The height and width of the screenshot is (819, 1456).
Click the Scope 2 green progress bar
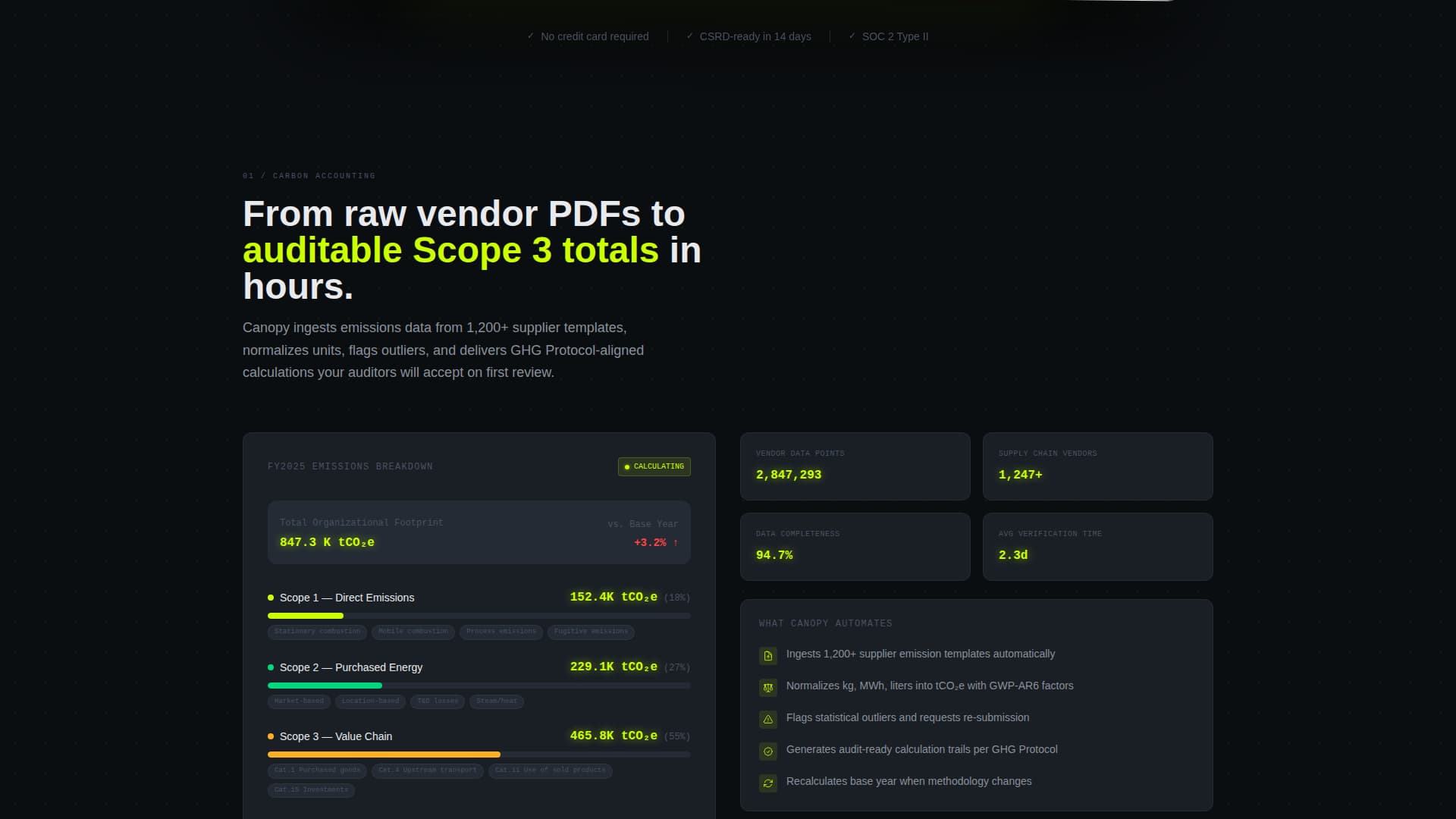pyautogui.click(x=325, y=686)
